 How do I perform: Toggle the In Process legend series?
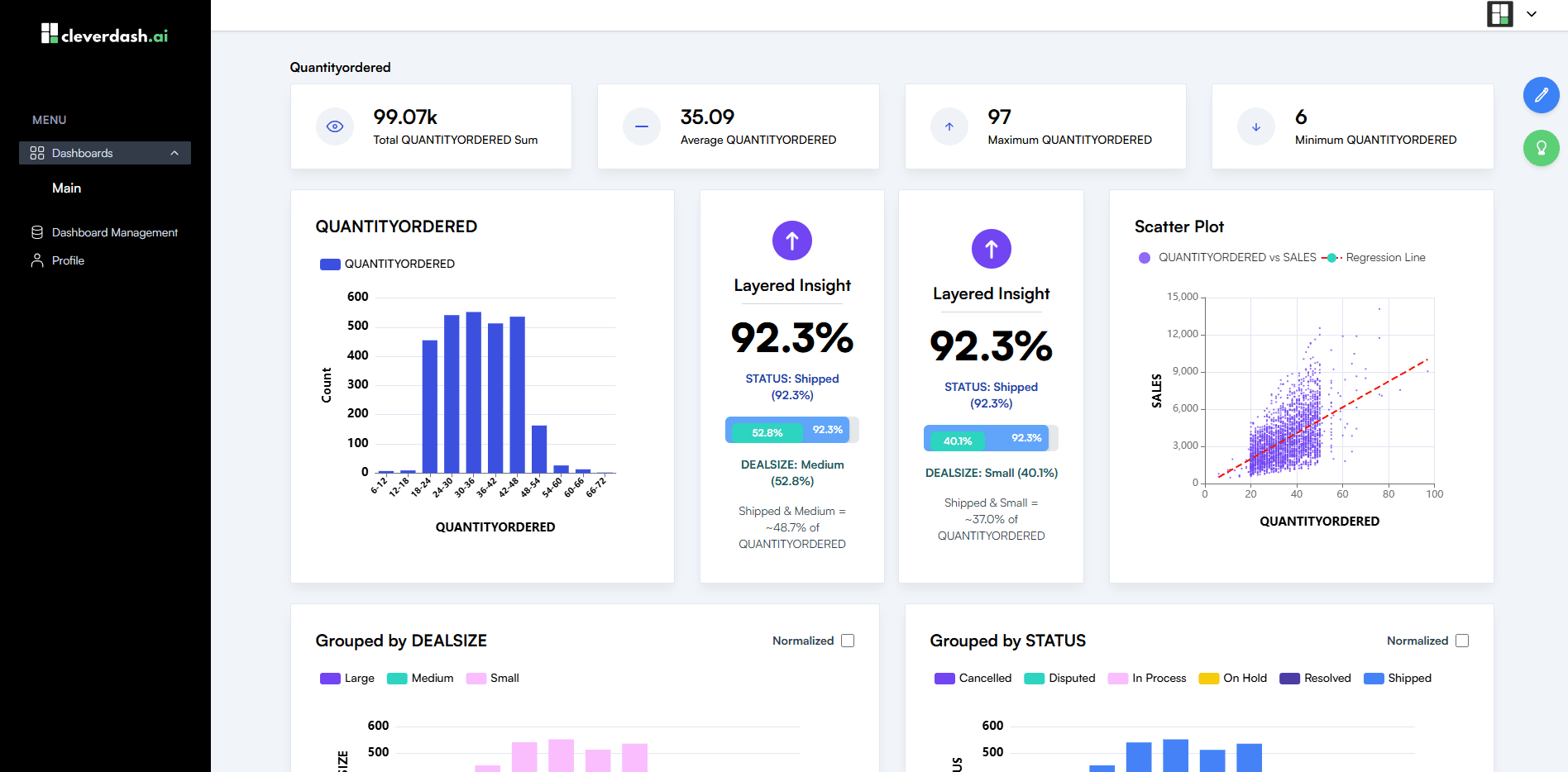(x=1147, y=678)
